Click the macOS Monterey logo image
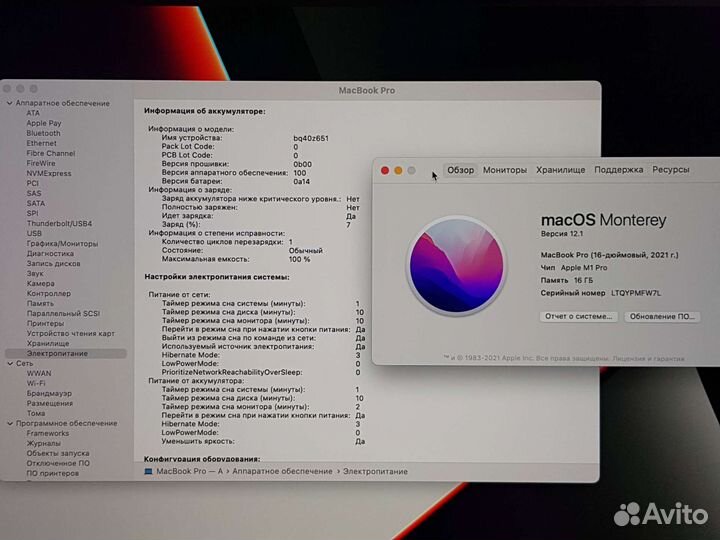720x540 pixels. tap(456, 266)
